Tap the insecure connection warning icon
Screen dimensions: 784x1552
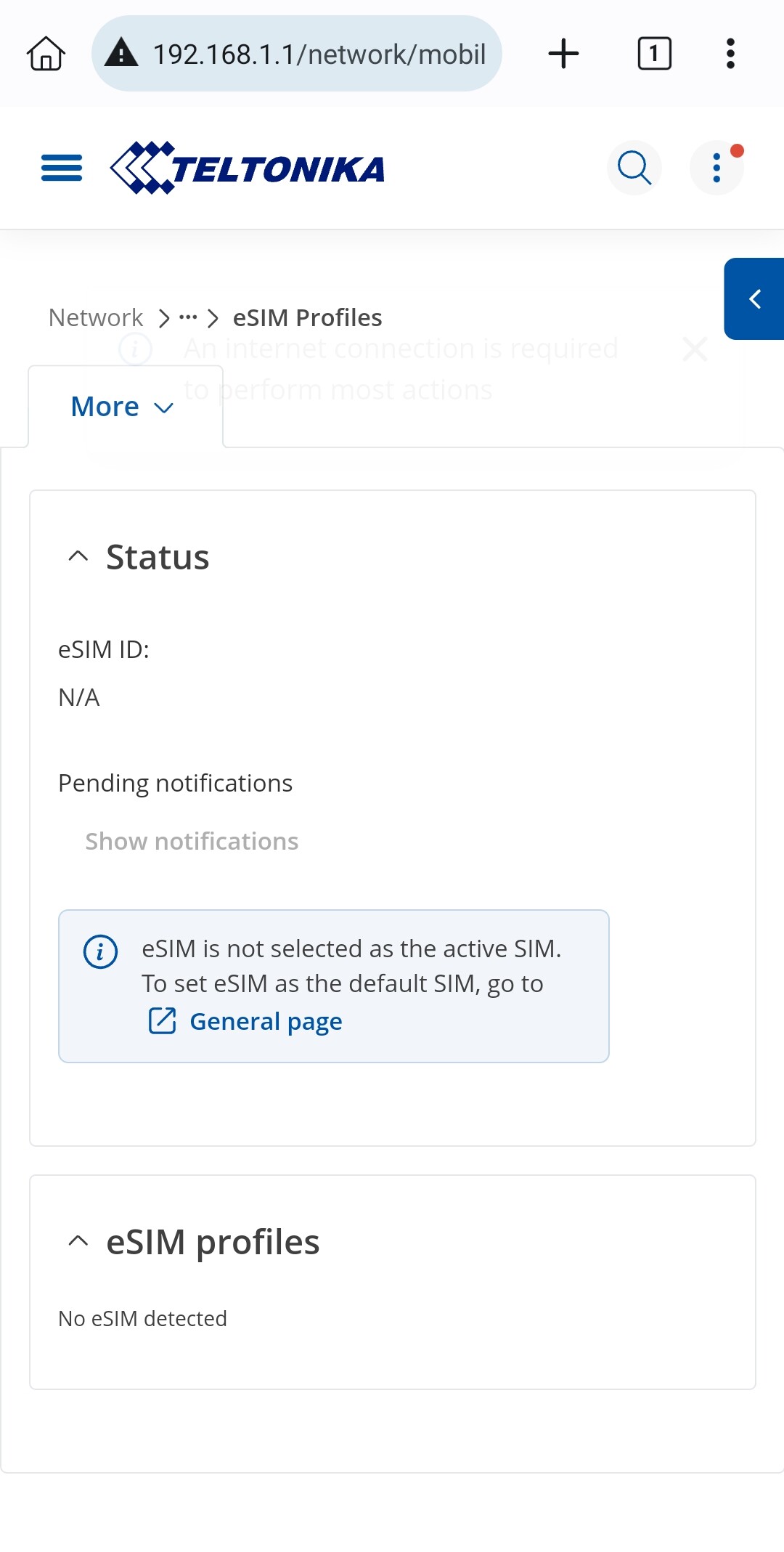(122, 54)
